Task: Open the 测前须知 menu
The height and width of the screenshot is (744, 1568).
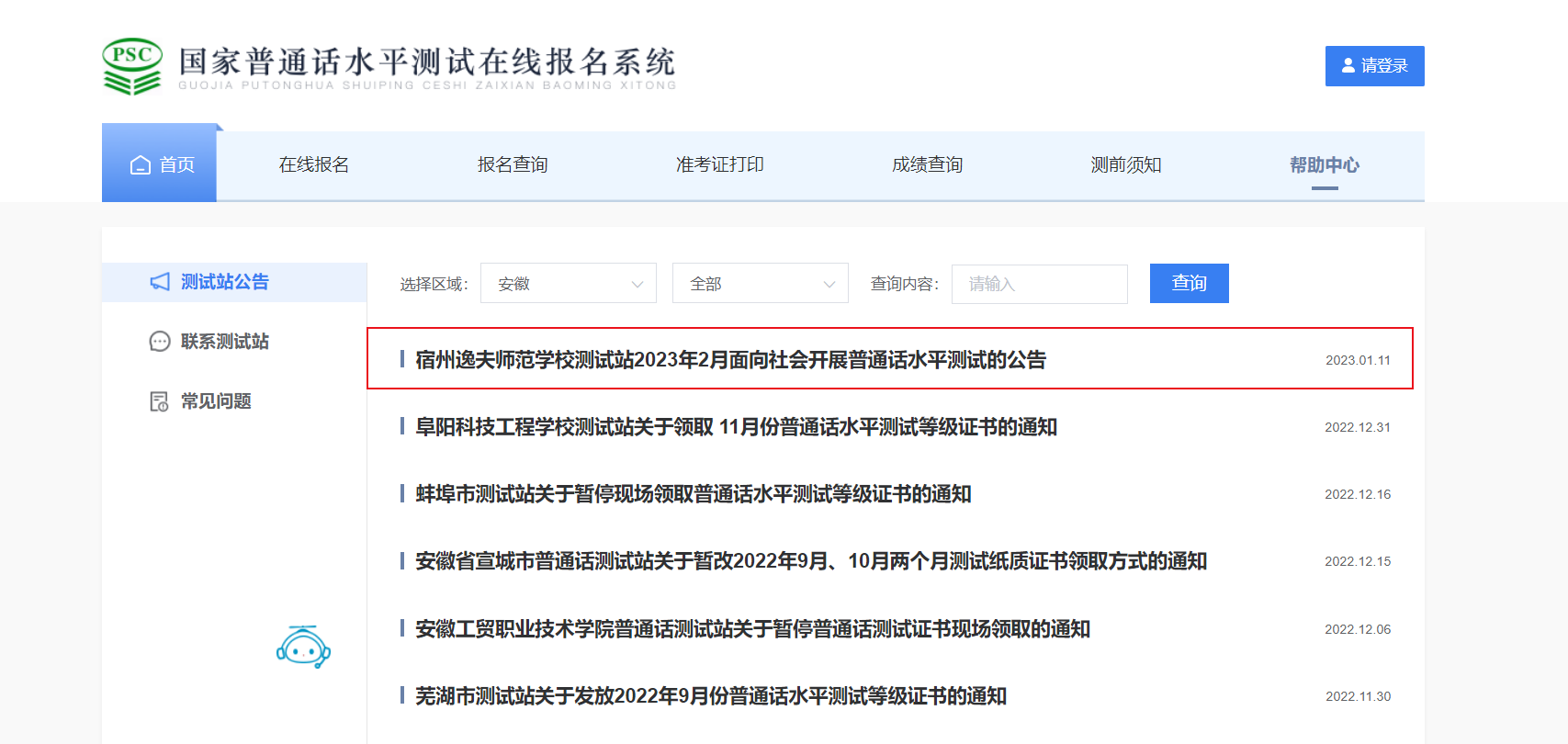Action: click(1126, 164)
